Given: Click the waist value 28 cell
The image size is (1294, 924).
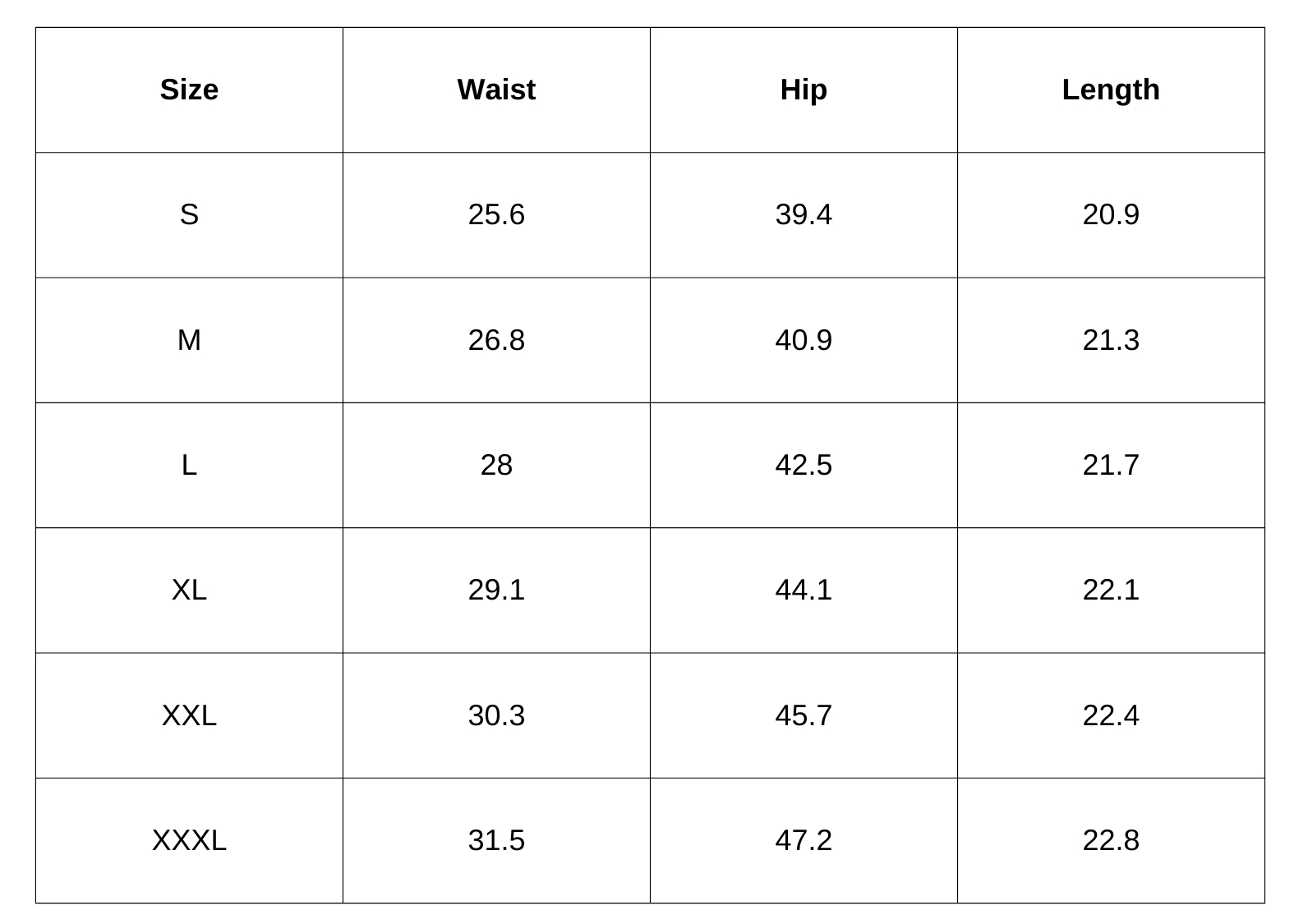Looking at the screenshot, I should tap(496, 465).
